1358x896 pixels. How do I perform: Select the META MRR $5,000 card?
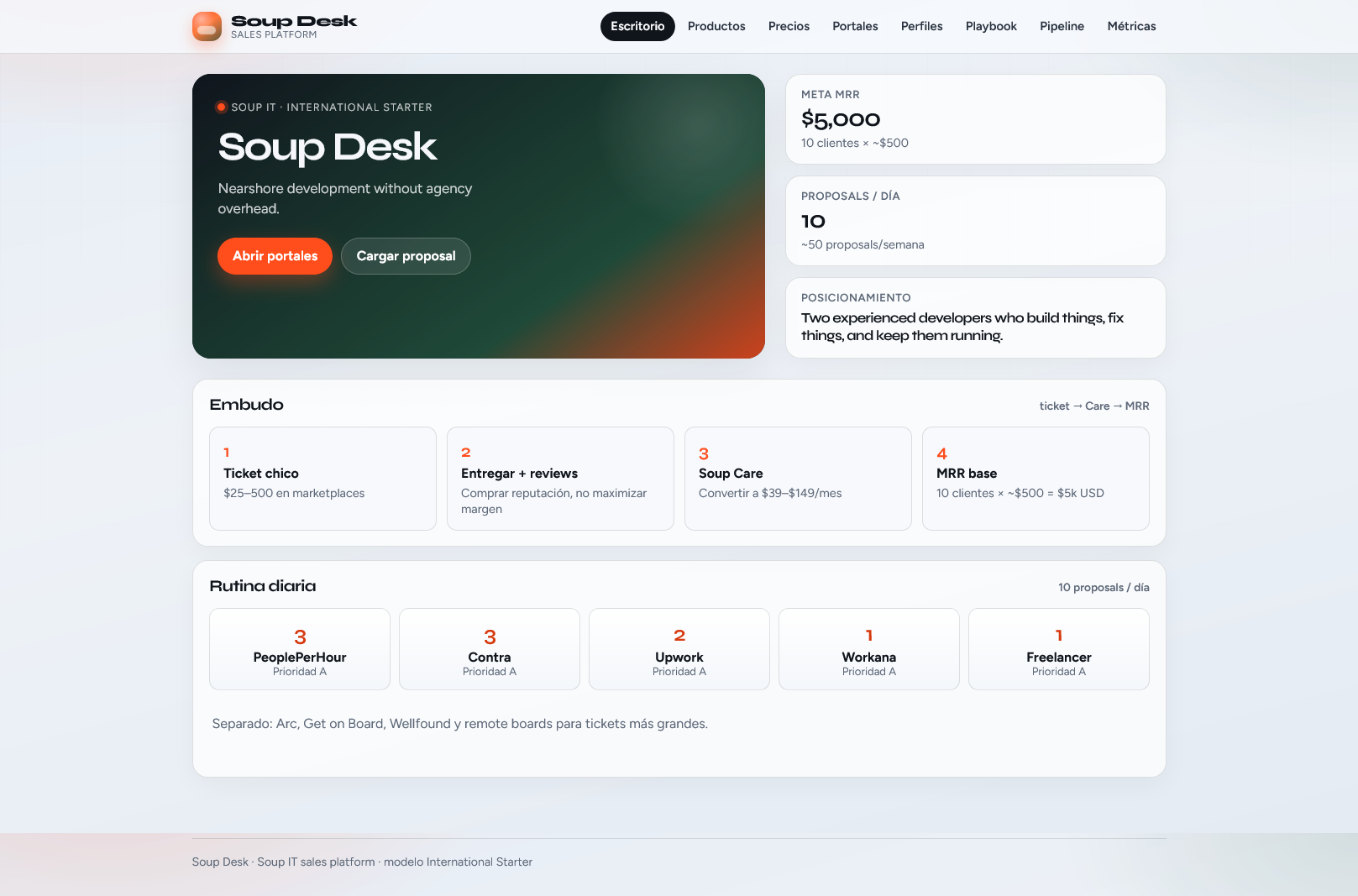[x=975, y=119]
